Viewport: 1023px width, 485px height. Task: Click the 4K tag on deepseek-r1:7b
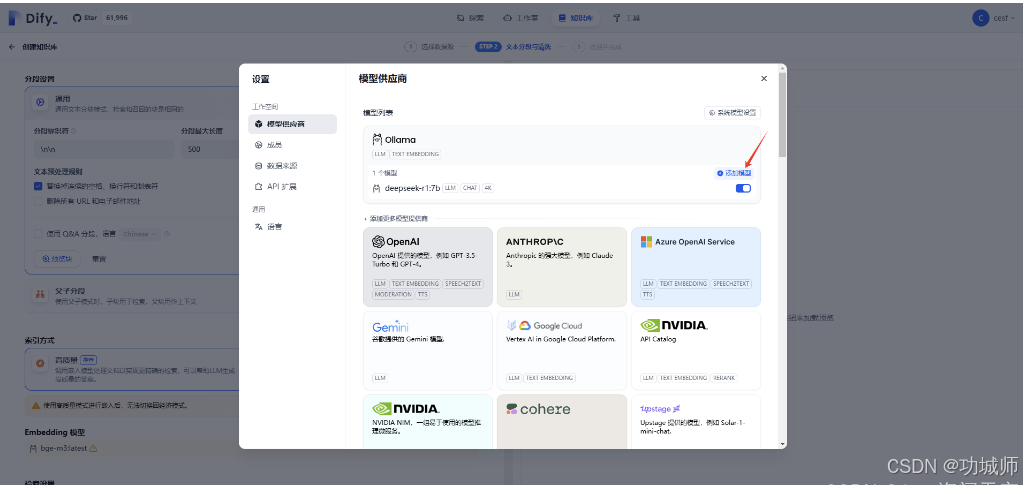[488, 188]
